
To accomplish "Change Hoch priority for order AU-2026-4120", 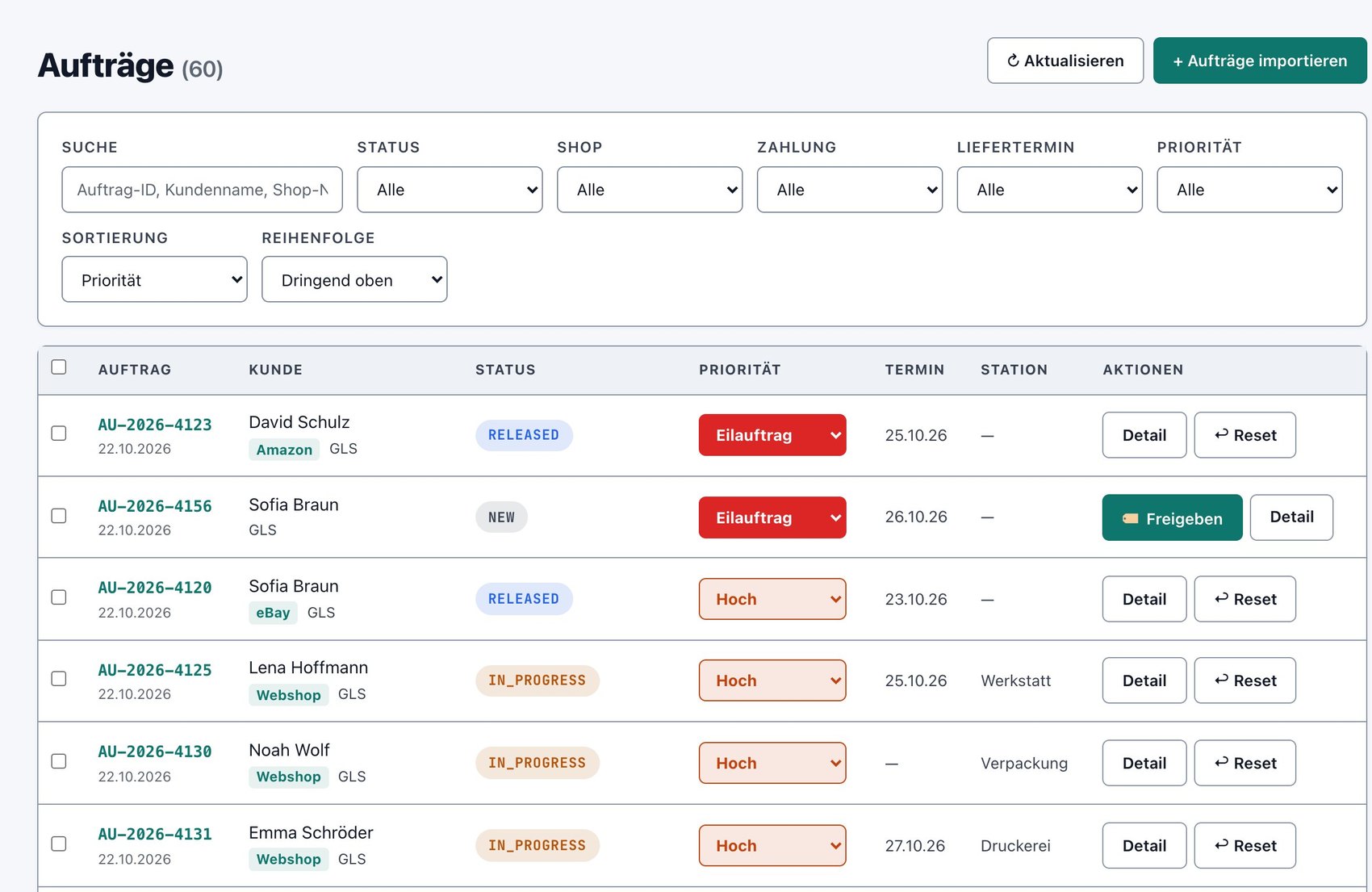I will point(772,599).
